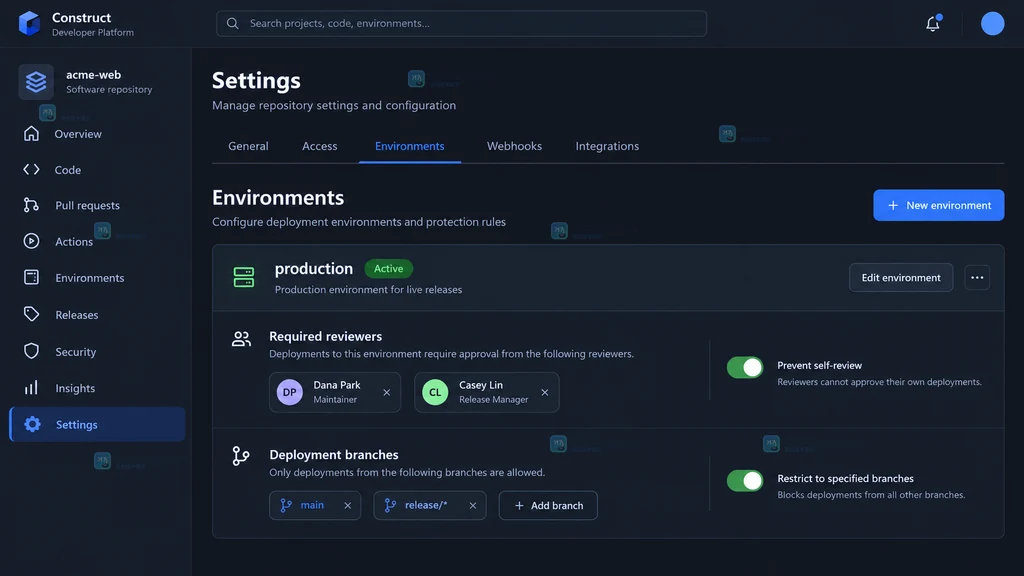Image resolution: width=1024 pixels, height=576 pixels.
Task: Click the Active status badge
Action: point(389,268)
